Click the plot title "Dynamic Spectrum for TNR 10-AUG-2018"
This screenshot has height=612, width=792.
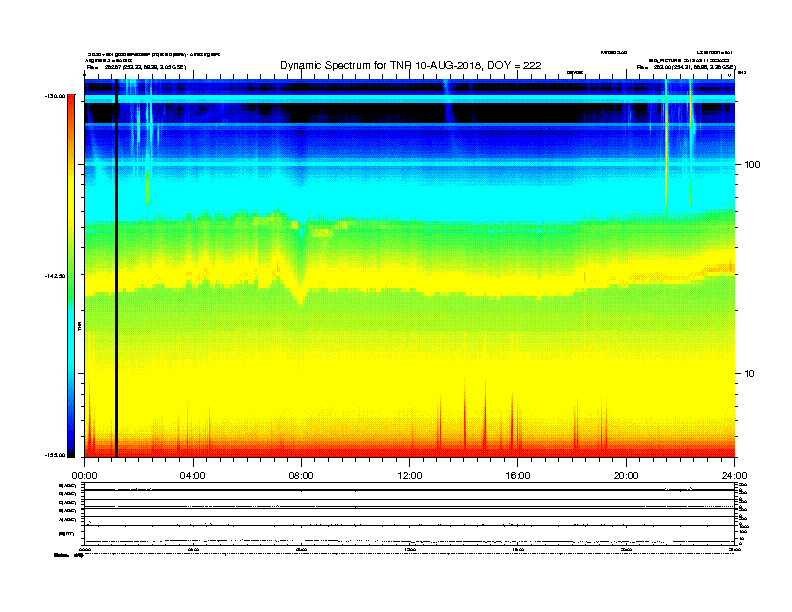pyautogui.click(x=379, y=65)
